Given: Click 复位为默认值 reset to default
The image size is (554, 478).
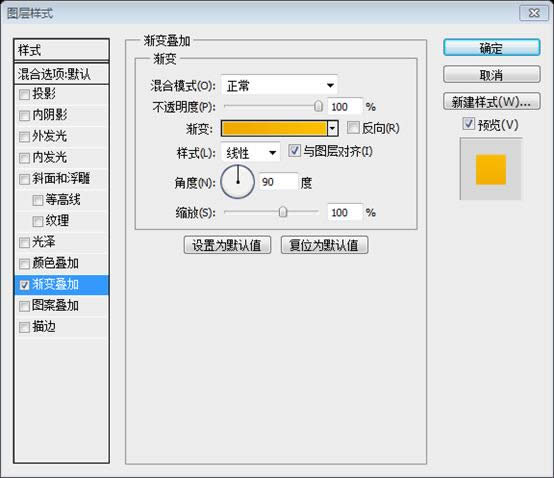Looking at the screenshot, I should (x=324, y=245).
